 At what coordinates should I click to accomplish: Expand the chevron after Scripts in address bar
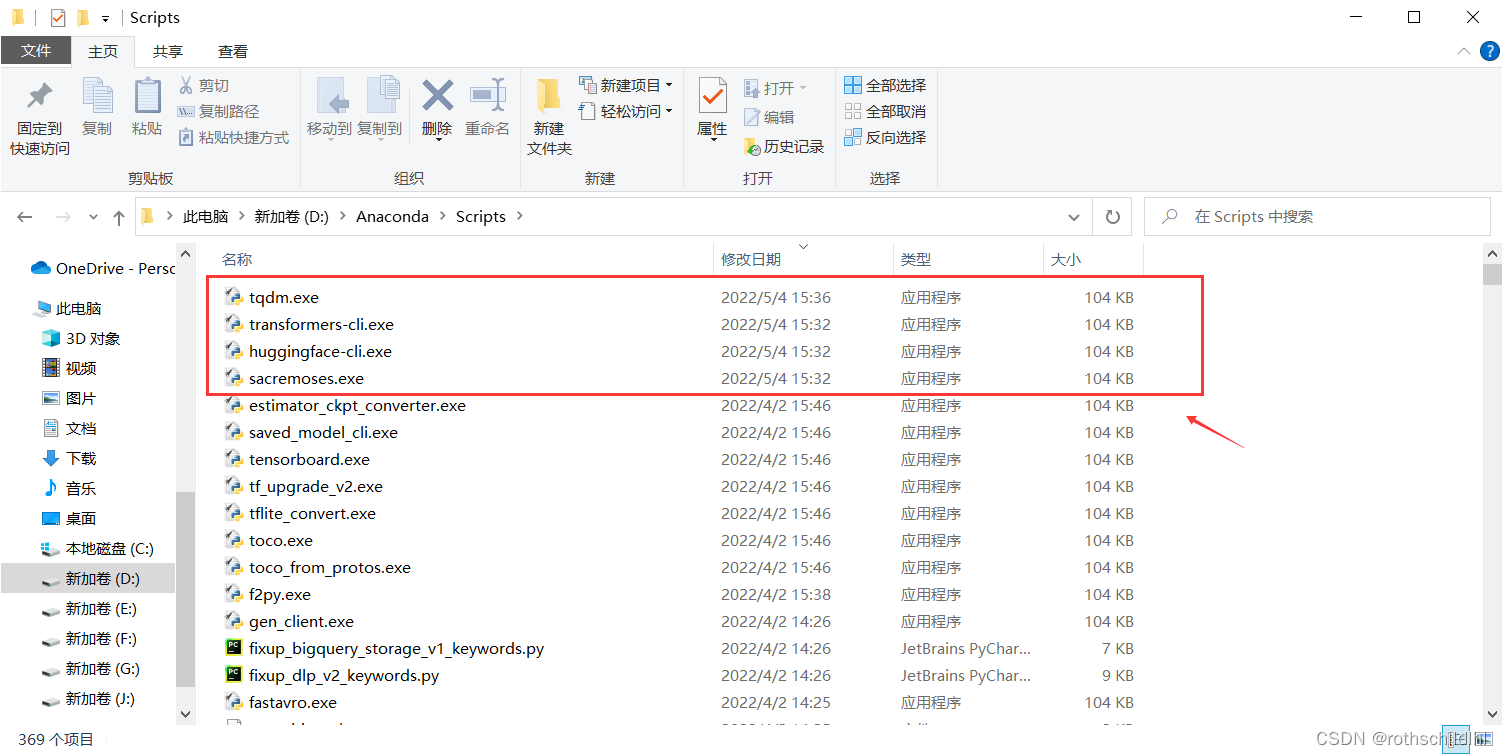(x=520, y=216)
